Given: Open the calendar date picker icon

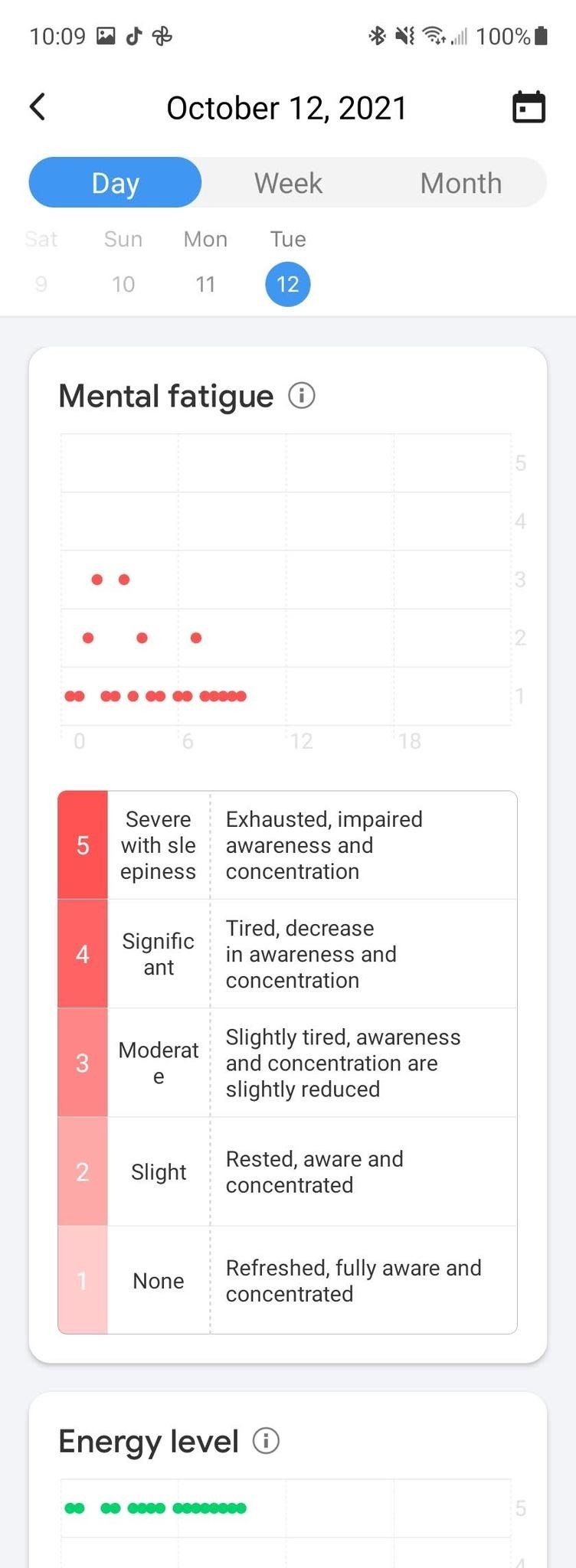Looking at the screenshot, I should coord(529,107).
